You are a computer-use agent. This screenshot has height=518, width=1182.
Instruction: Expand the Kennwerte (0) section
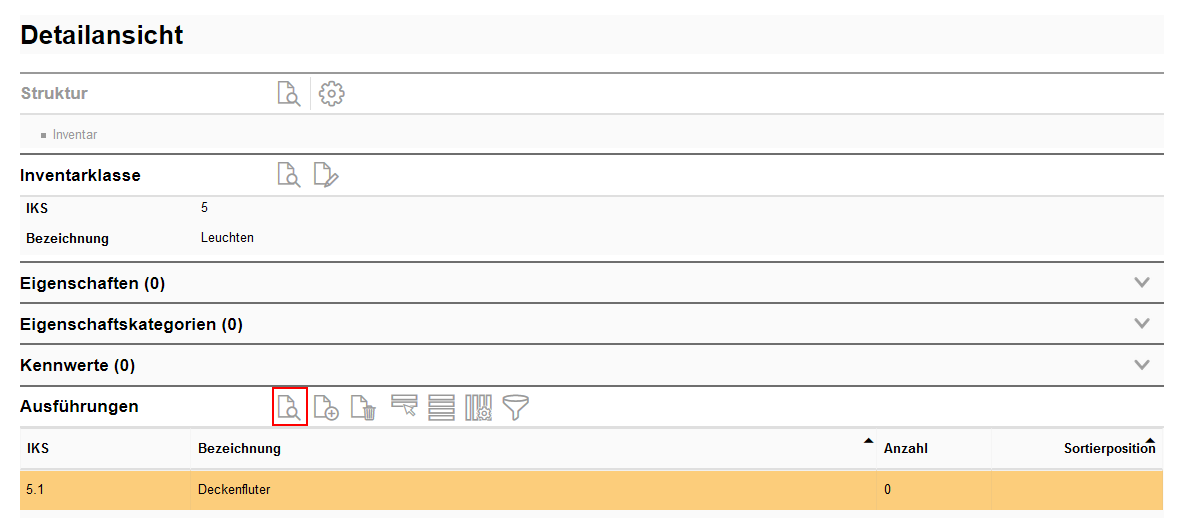click(x=1143, y=365)
